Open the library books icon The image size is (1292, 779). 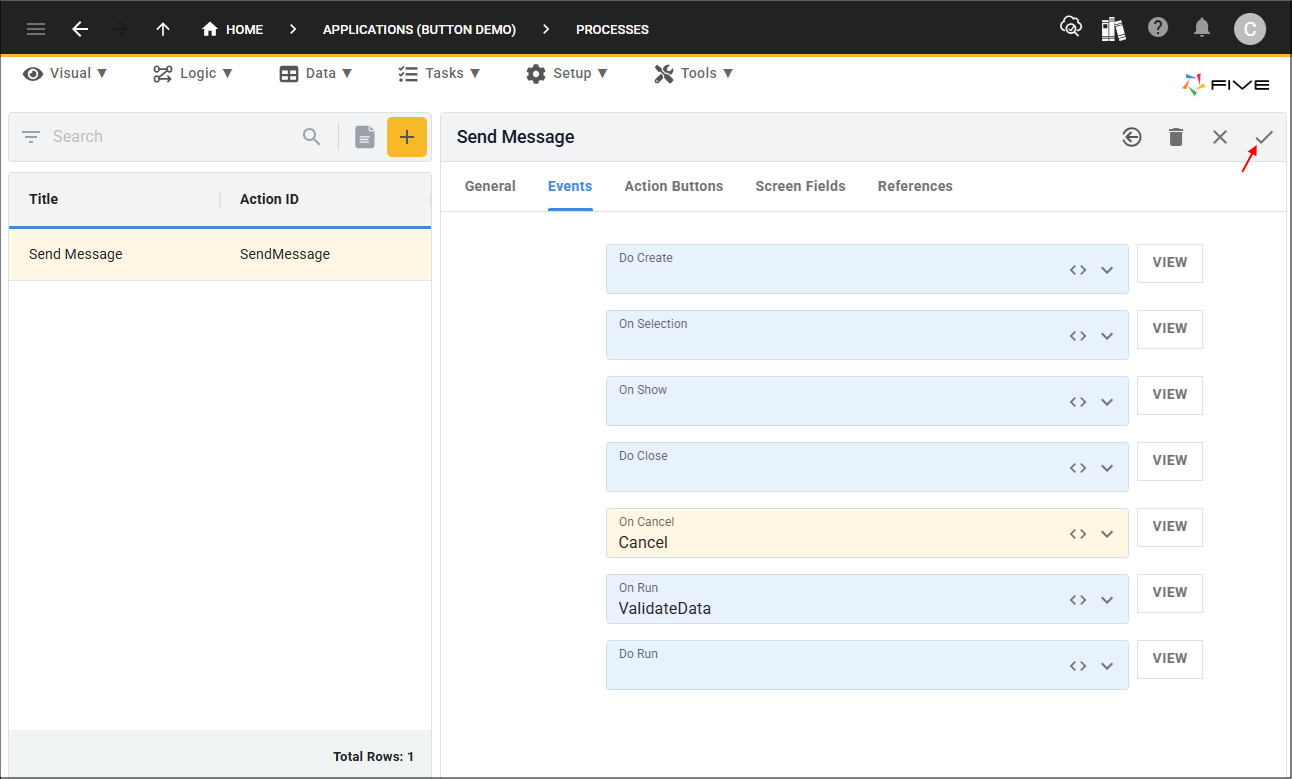[x=1114, y=28]
